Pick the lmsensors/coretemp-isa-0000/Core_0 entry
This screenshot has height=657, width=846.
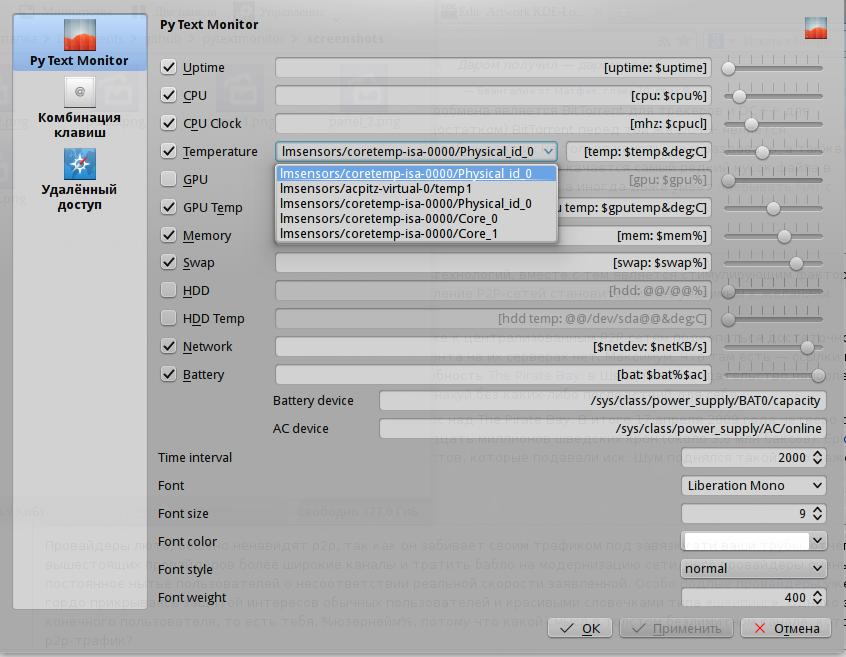tap(389, 218)
